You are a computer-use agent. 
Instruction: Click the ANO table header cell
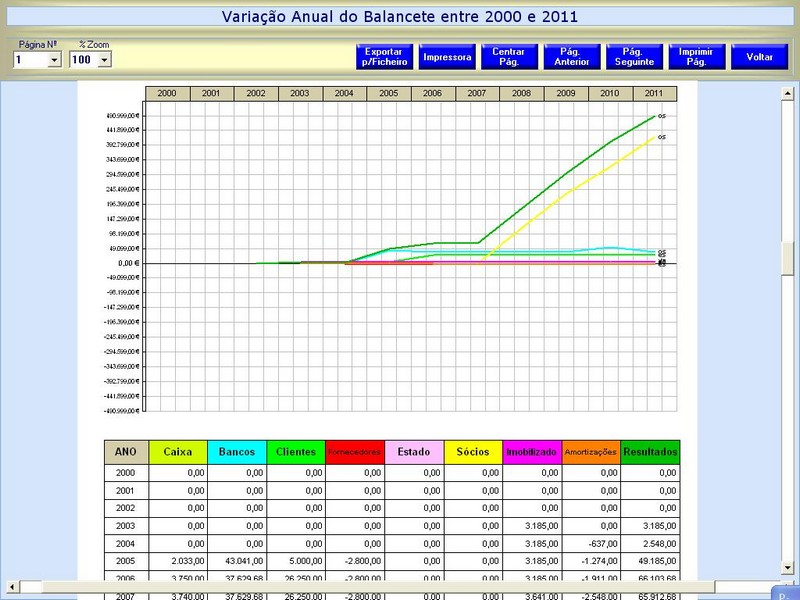(x=126, y=452)
